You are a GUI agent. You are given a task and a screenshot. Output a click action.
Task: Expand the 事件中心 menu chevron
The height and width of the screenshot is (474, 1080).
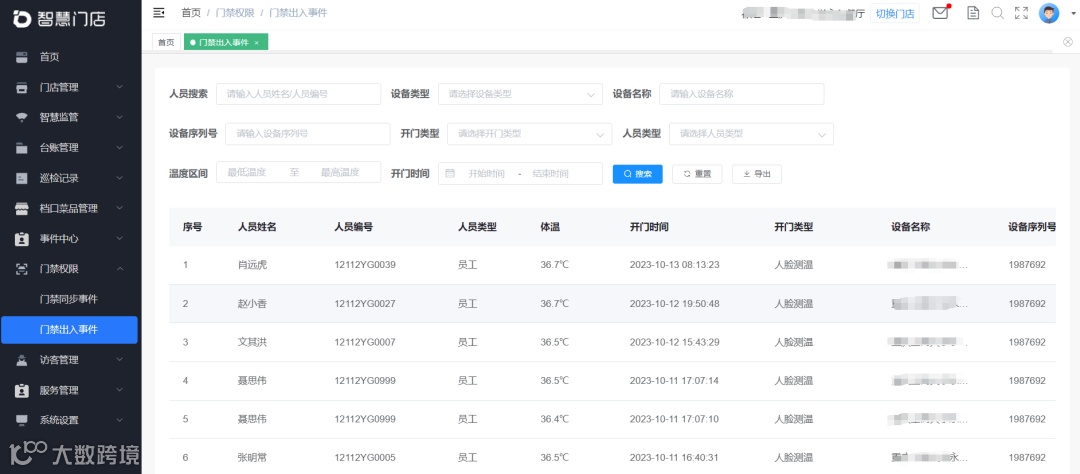[119, 239]
